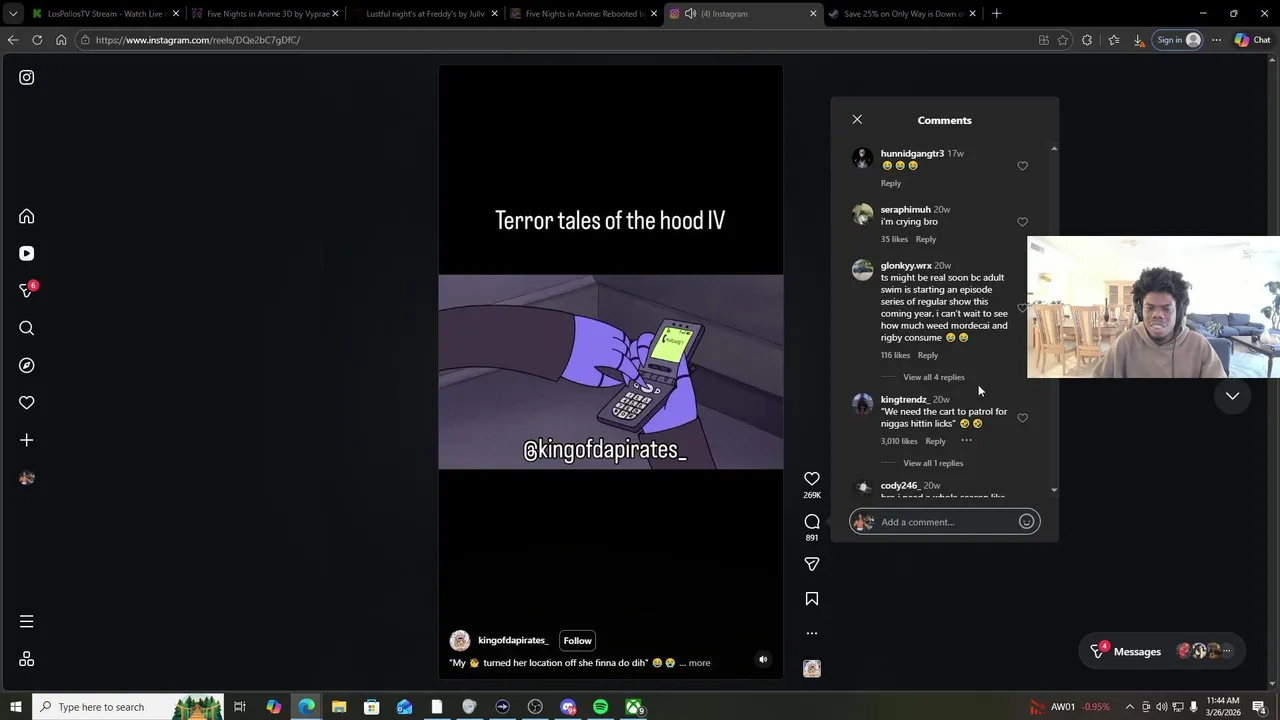This screenshot has width=1280, height=720.
Task: Reply to kingtrendz_'s comment
Action: (x=935, y=441)
